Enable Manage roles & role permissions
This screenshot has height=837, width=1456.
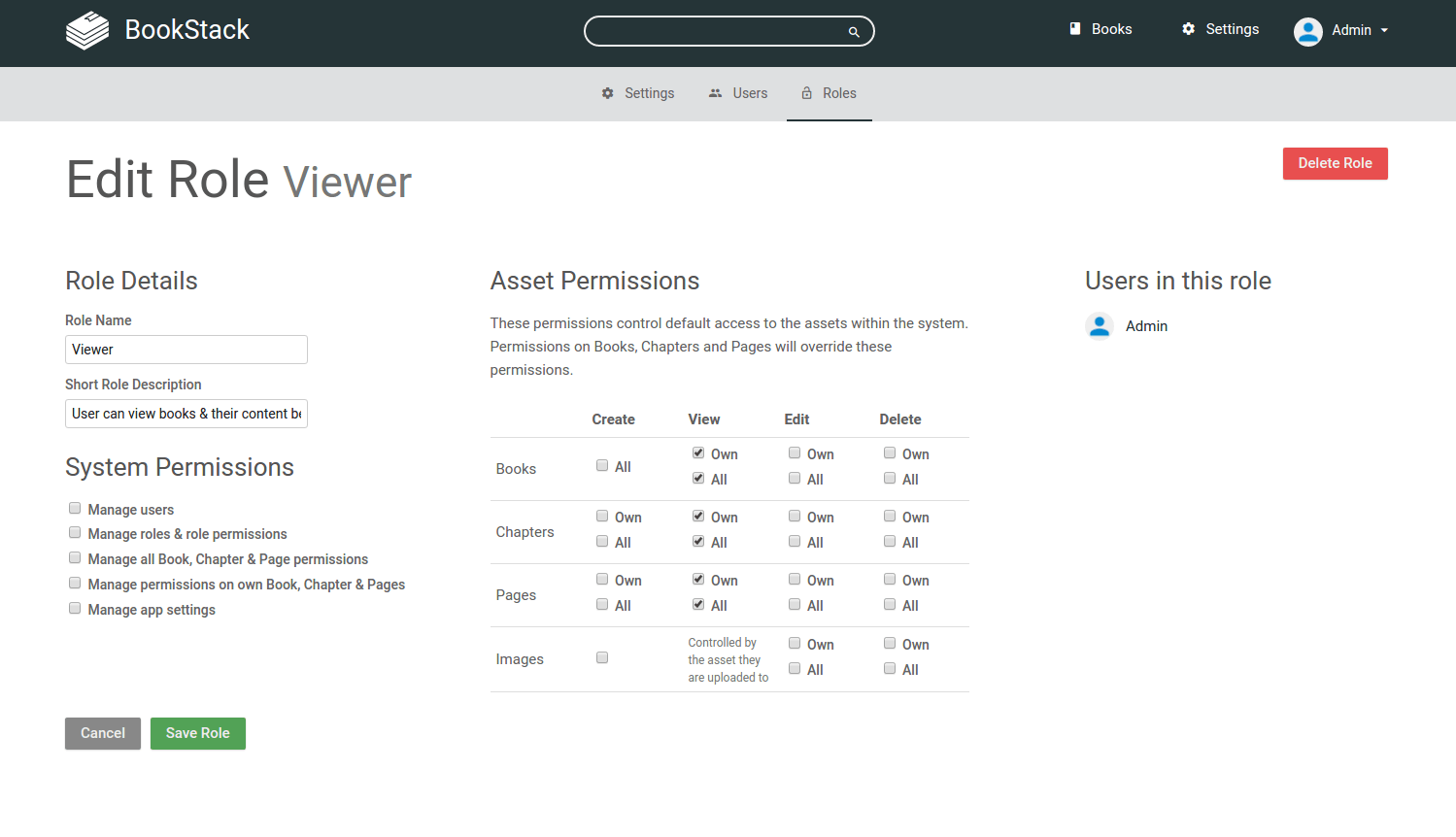75,532
